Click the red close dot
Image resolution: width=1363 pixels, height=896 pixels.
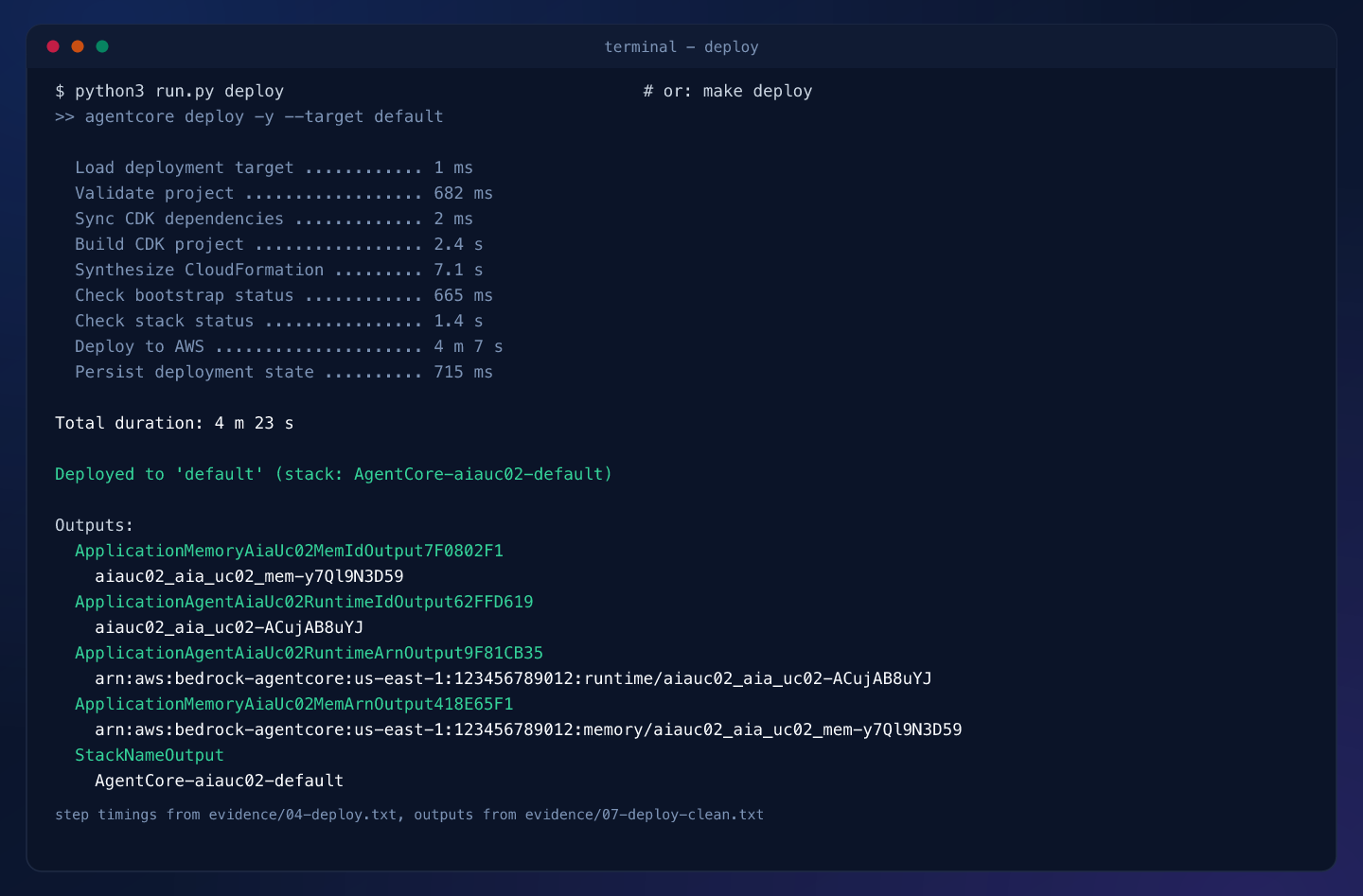coord(53,46)
